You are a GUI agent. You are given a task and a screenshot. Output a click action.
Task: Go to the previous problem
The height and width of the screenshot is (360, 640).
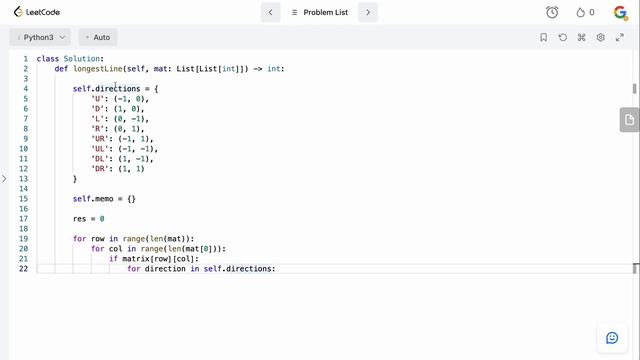[270, 13]
